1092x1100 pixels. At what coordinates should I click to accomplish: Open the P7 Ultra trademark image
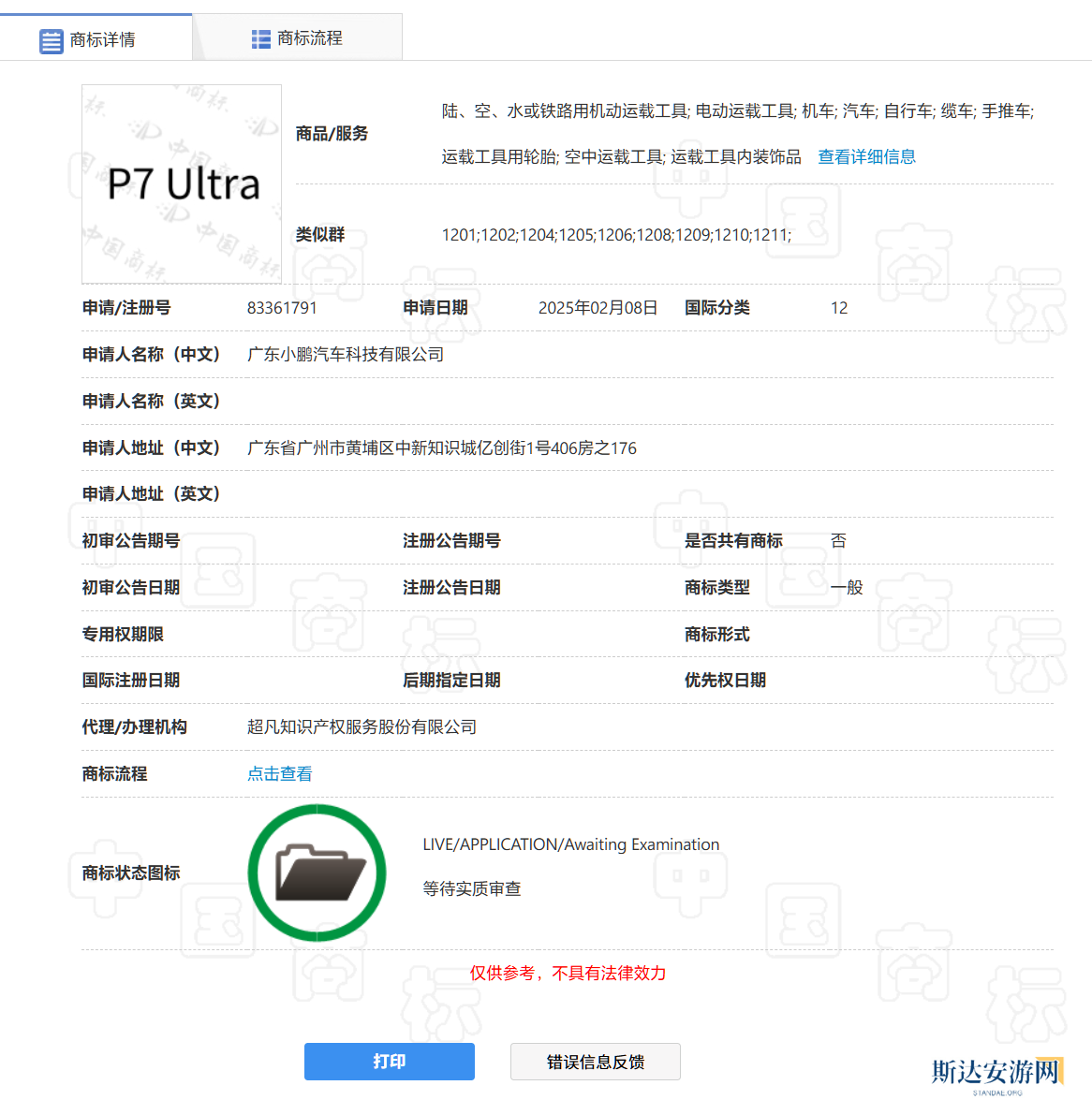(182, 184)
